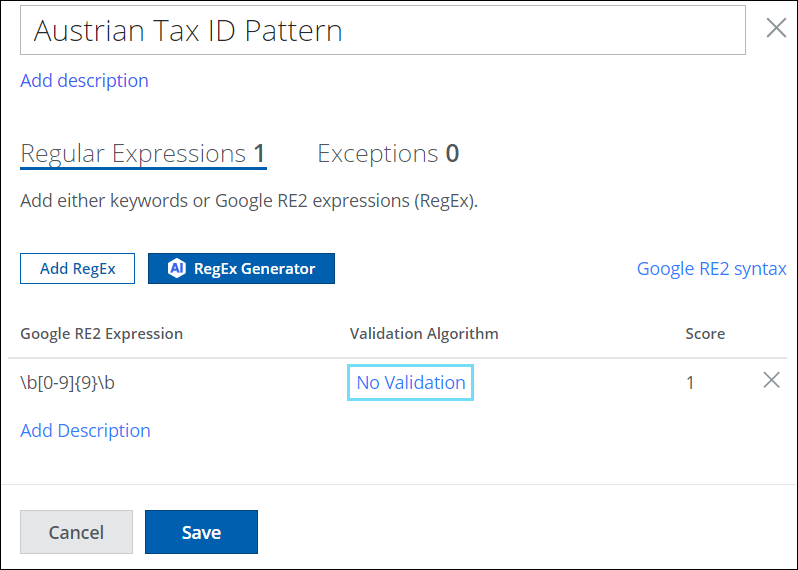Viewport: 798px width, 570px height.
Task: Cancel editing the pattern
Action: click(76, 532)
